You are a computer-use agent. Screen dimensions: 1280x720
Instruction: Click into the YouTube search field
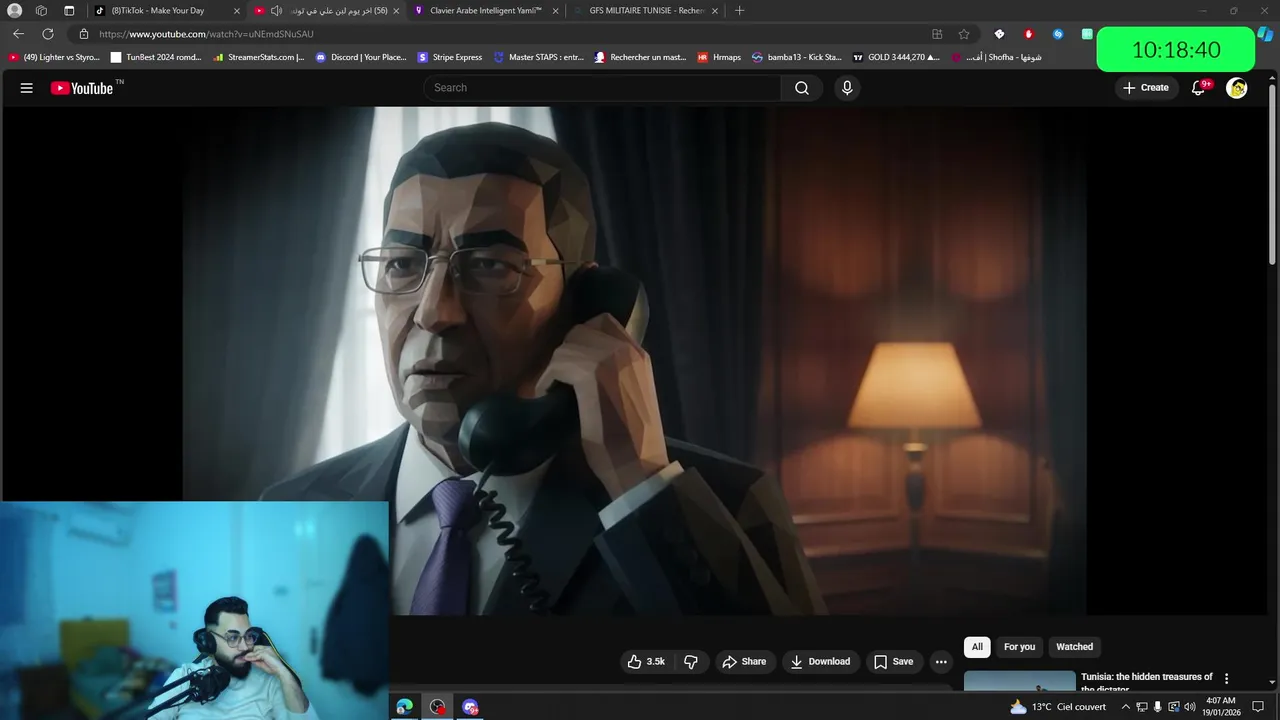point(603,88)
